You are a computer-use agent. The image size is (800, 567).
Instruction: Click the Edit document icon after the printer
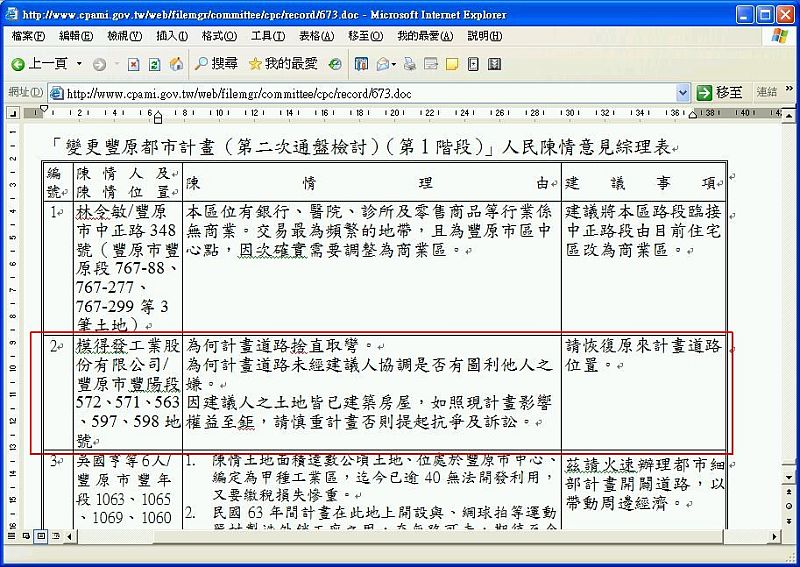[431, 64]
